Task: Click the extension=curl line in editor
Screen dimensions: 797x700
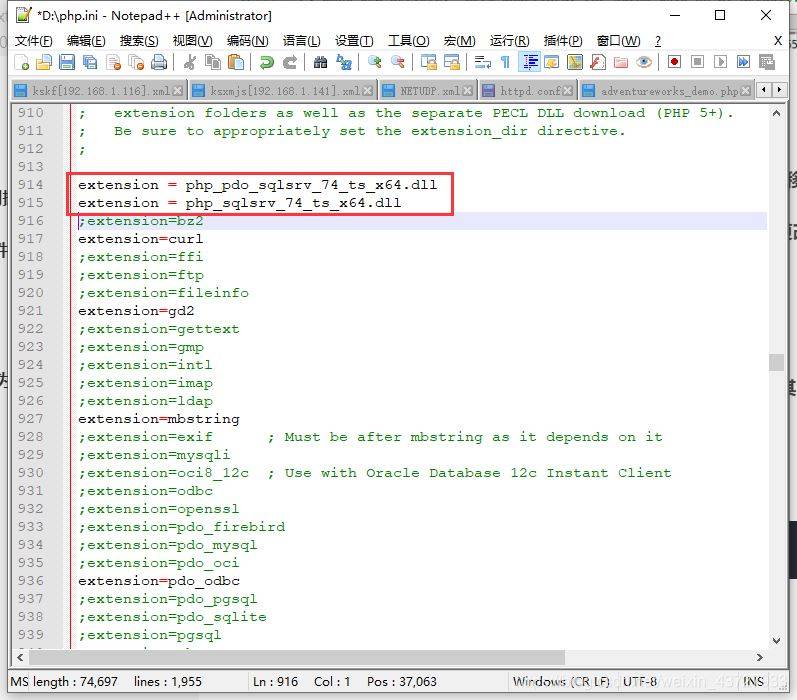Action: coord(141,239)
